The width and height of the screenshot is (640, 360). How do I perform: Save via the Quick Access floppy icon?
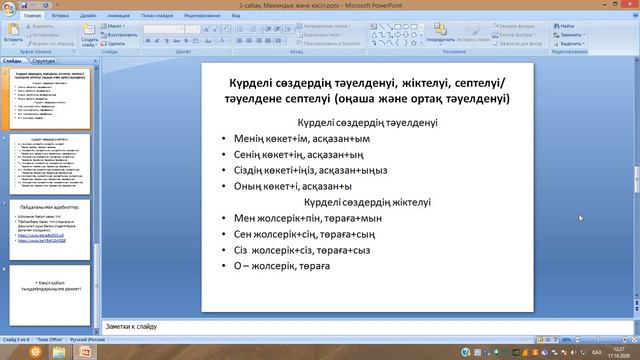tap(24, 5)
